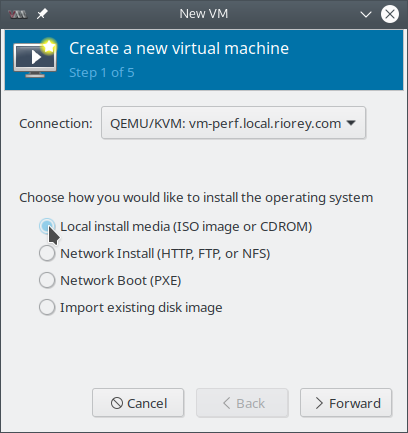The image size is (408, 433).
Task: Click the 'Choose how you would like to install' text
Action: pyautogui.click(x=196, y=198)
